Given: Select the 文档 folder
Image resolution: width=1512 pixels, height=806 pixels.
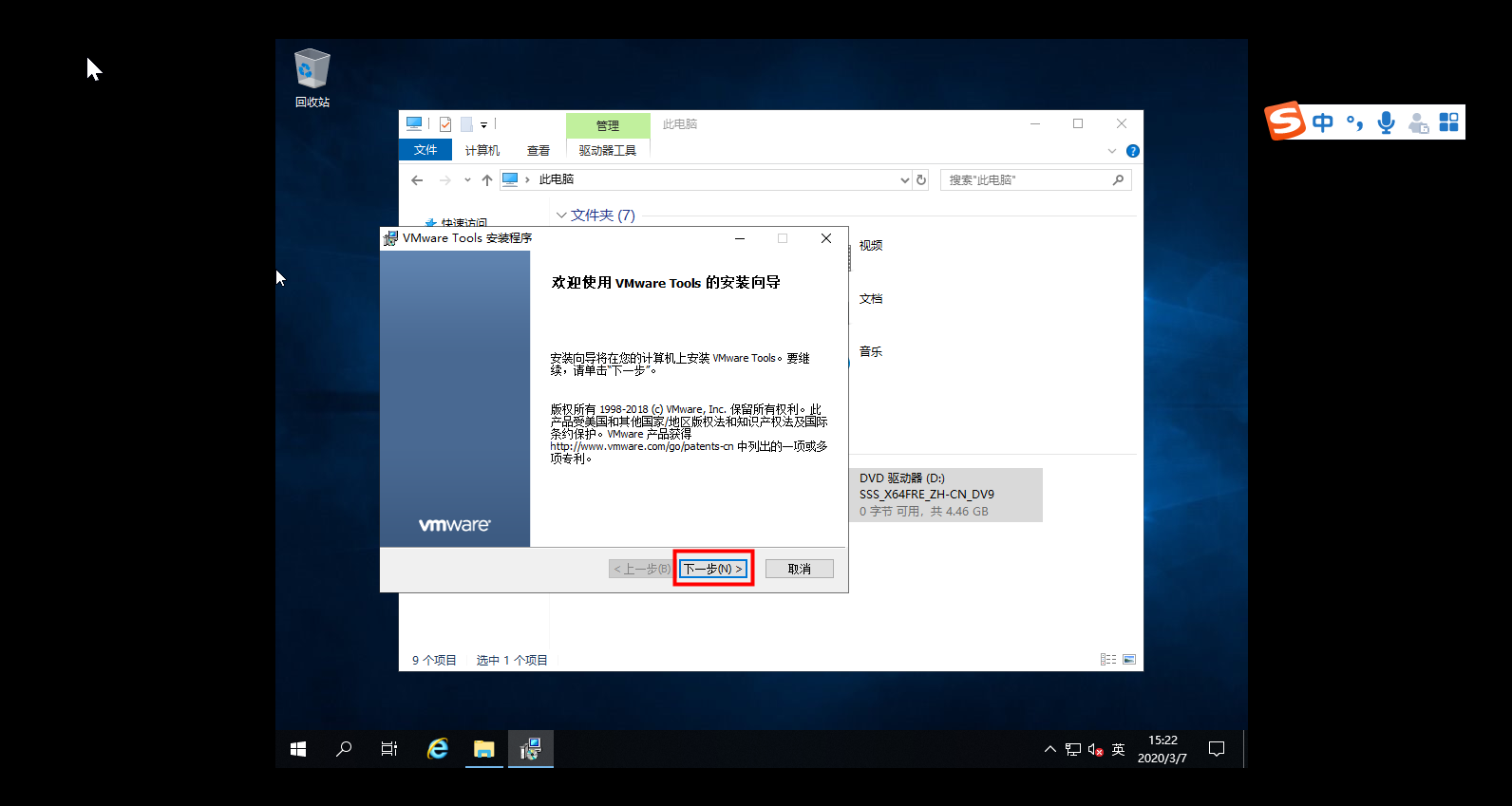Looking at the screenshot, I should click(x=871, y=298).
